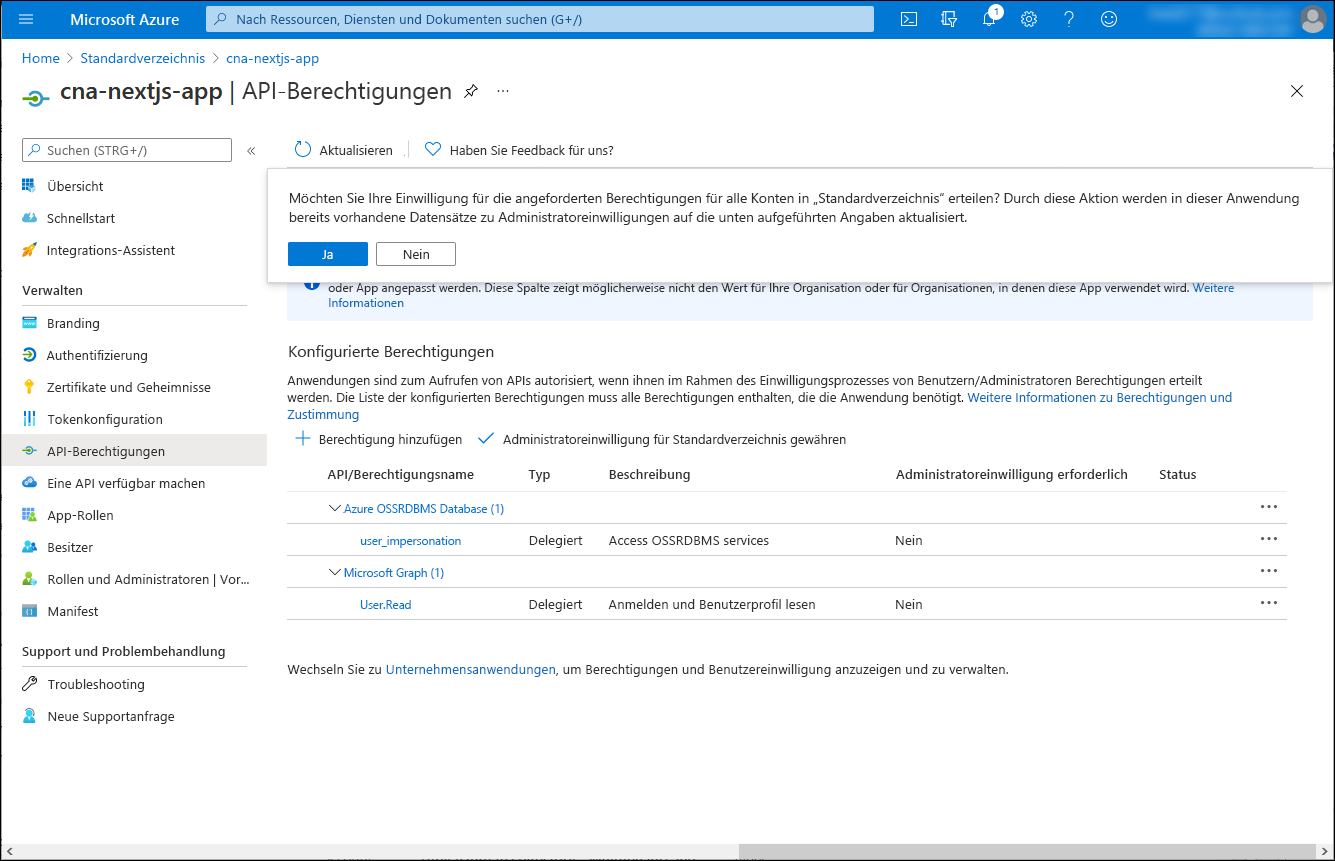Click the Rollen und Administratoren icon
The height and width of the screenshot is (861, 1335).
[29, 579]
